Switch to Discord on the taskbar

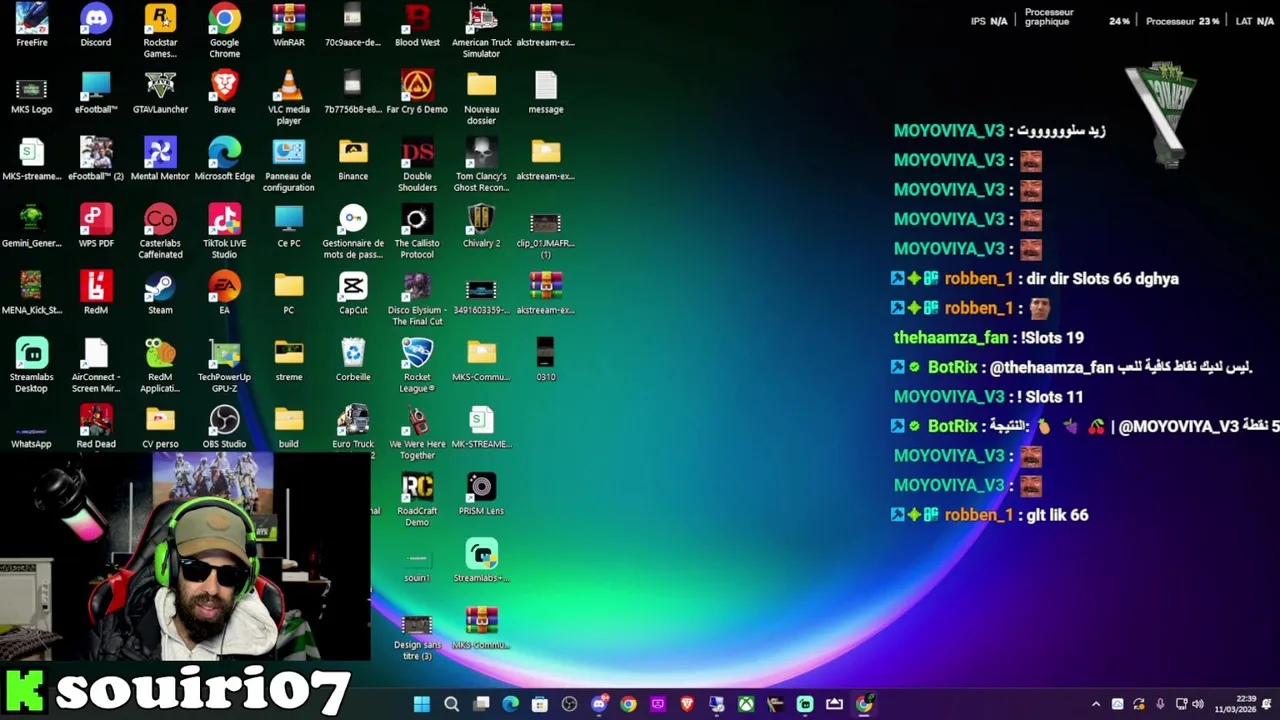(x=599, y=704)
